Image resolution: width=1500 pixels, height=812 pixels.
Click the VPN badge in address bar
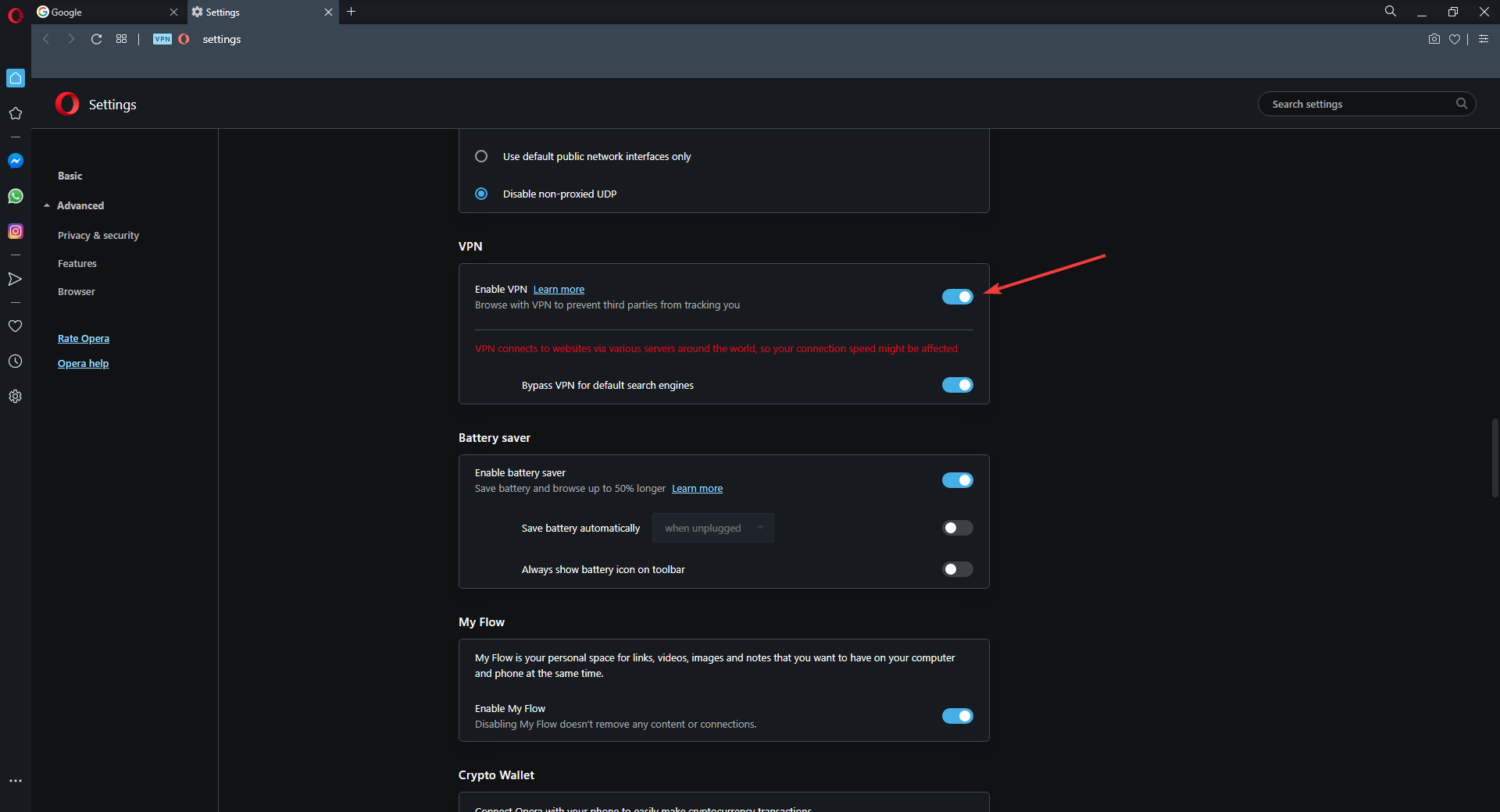pyautogui.click(x=162, y=39)
